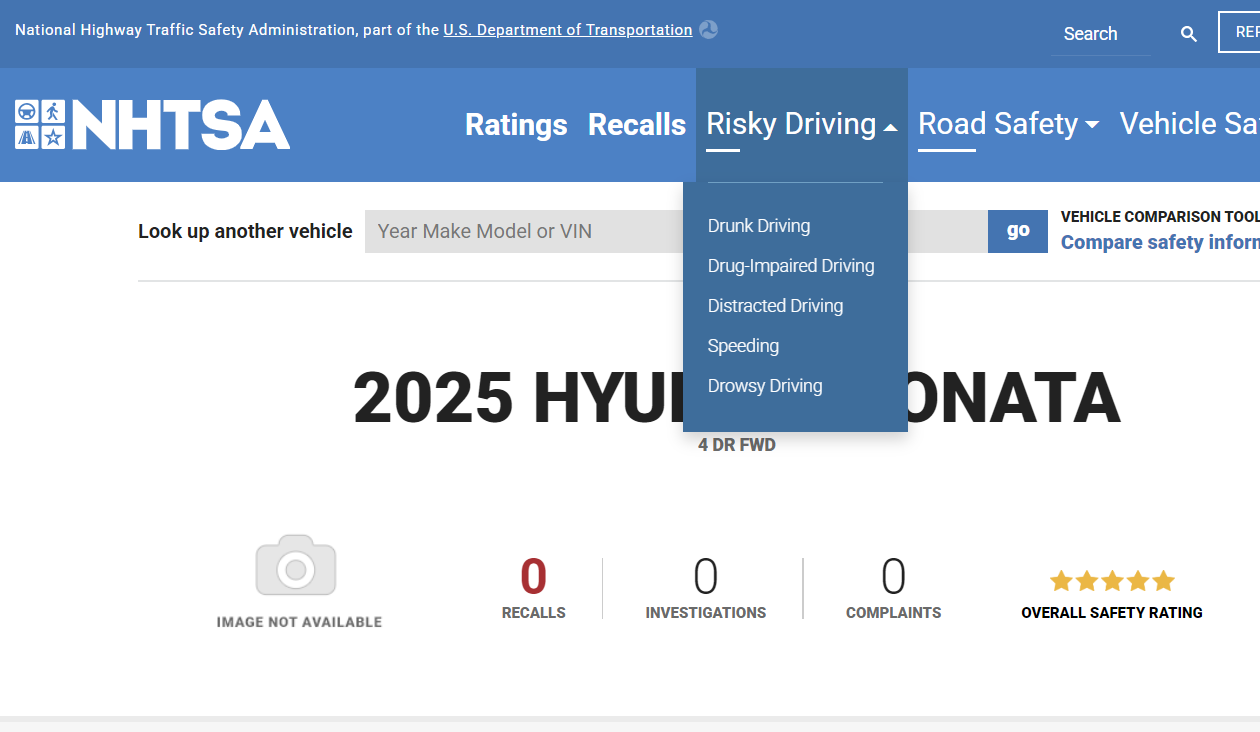Image resolution: width=1260 pixels, height=732 pixels.
Task: Choose Drowsy Driving menu entry
Action: pos(765,386)
